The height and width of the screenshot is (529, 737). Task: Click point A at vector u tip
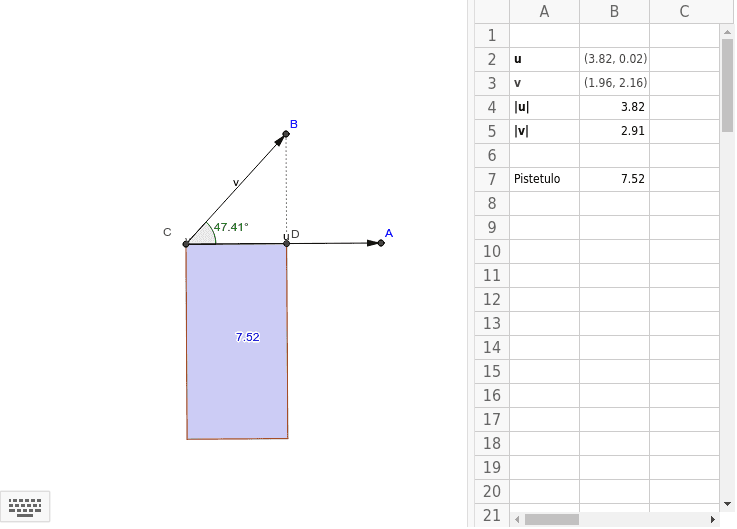point(381,243)
